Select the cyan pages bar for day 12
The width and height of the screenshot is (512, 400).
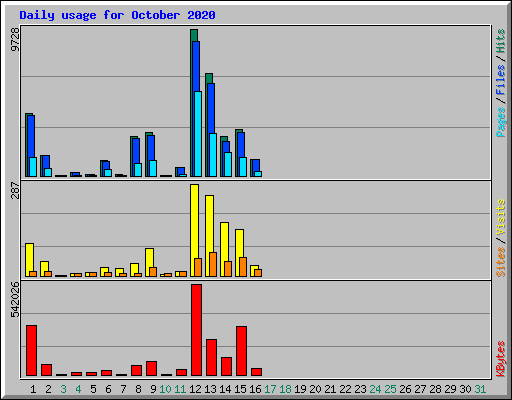(198, 134)
